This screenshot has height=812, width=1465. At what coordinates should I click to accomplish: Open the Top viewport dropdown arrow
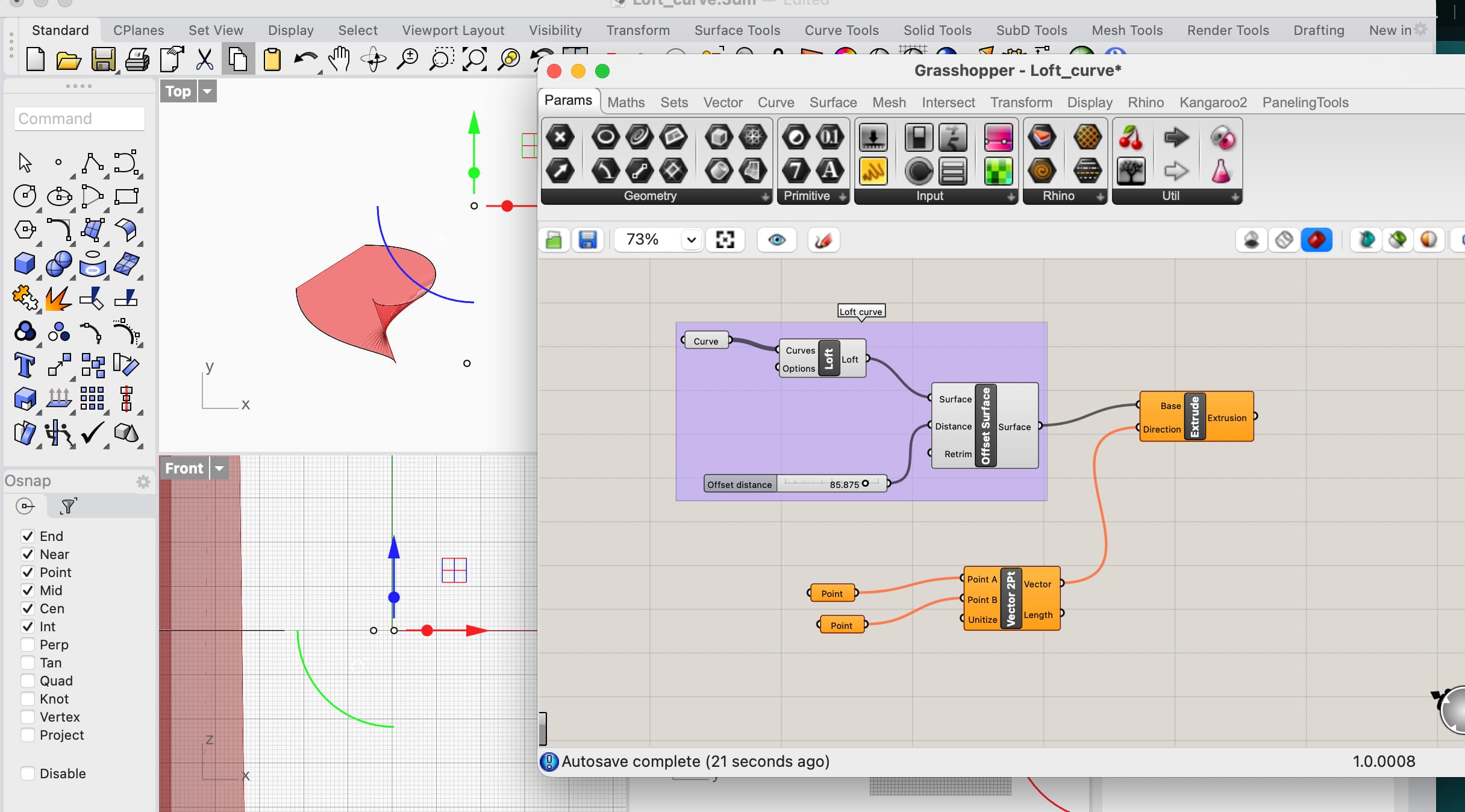click(x=207, y=92)
